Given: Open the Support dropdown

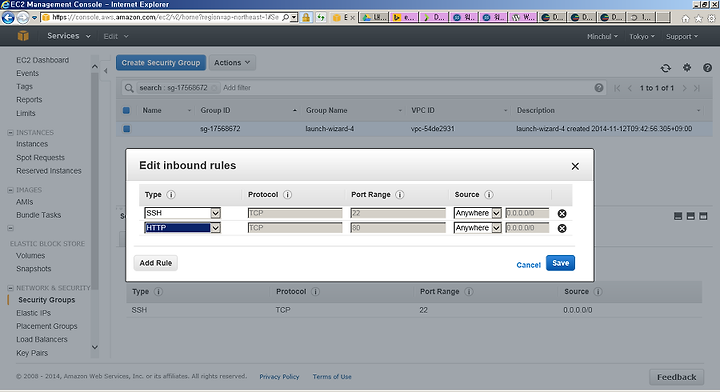Looking at the screenshot, I should point(682,36).
